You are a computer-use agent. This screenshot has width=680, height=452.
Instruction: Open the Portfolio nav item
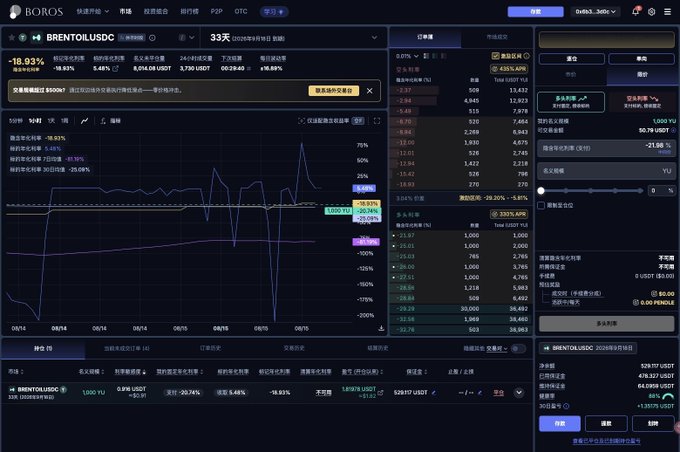pyautogui.click(x=156, y=12)
